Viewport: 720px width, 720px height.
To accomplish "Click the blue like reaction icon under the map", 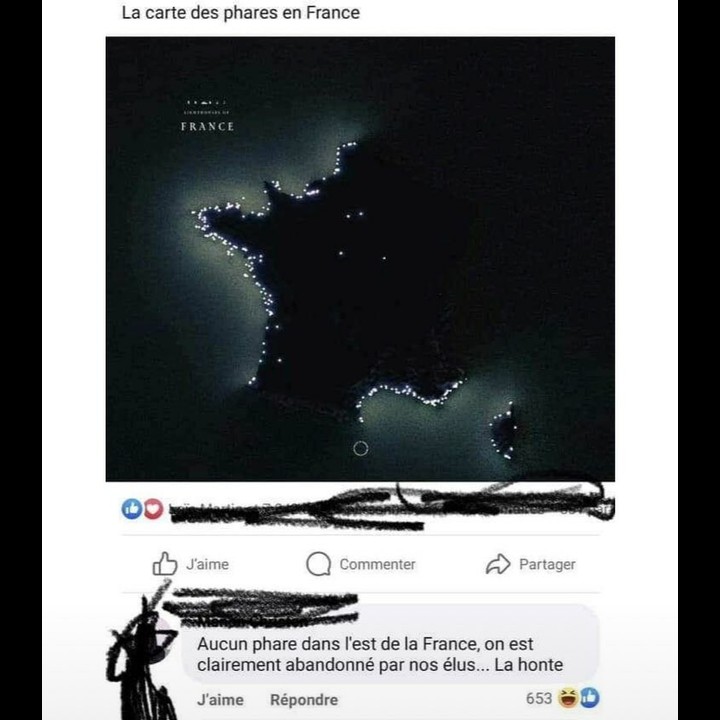I will coord(132,509).
